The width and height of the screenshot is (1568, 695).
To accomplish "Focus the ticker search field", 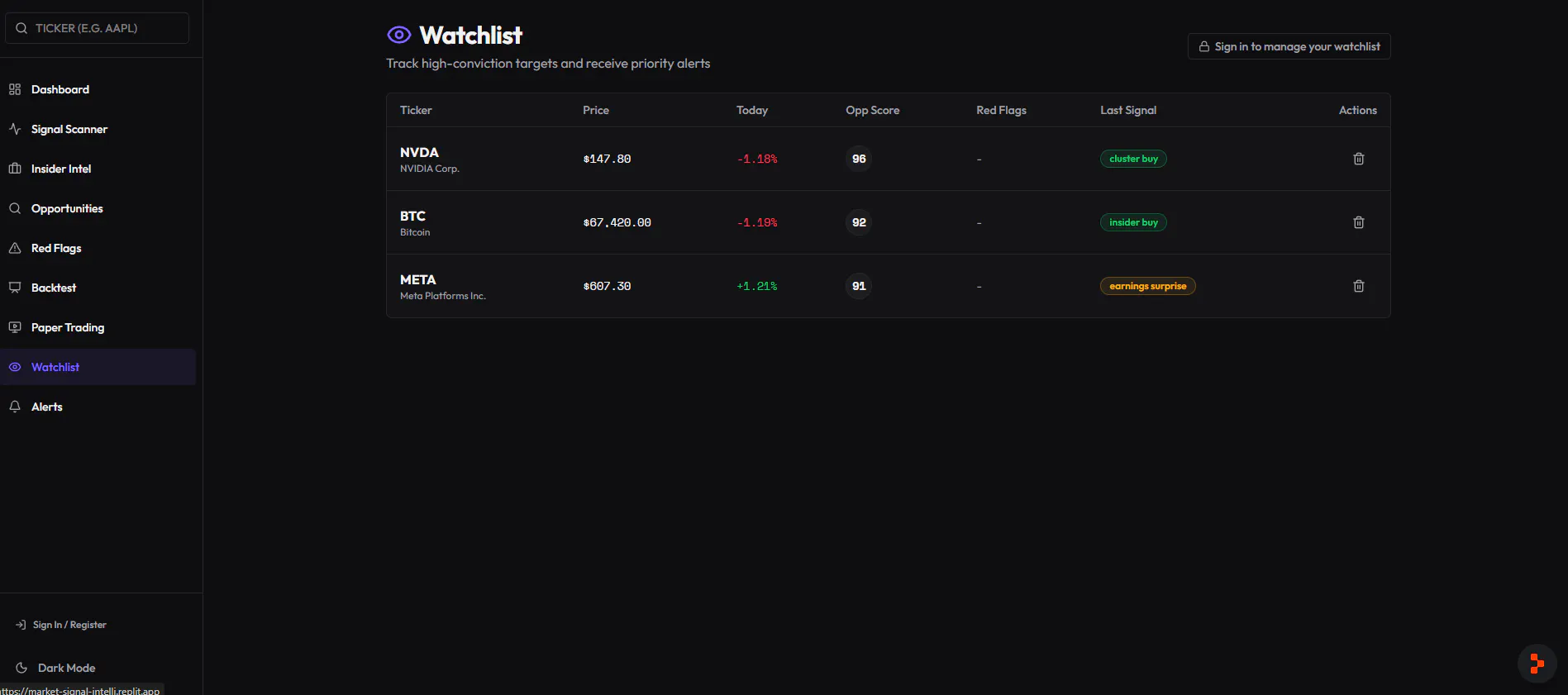I will (x=97, y=28).
